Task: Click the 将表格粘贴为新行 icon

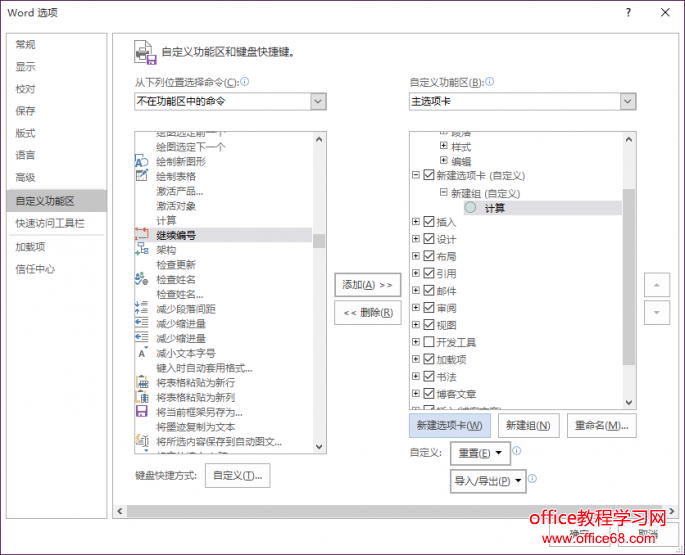Action: (142, 382)
